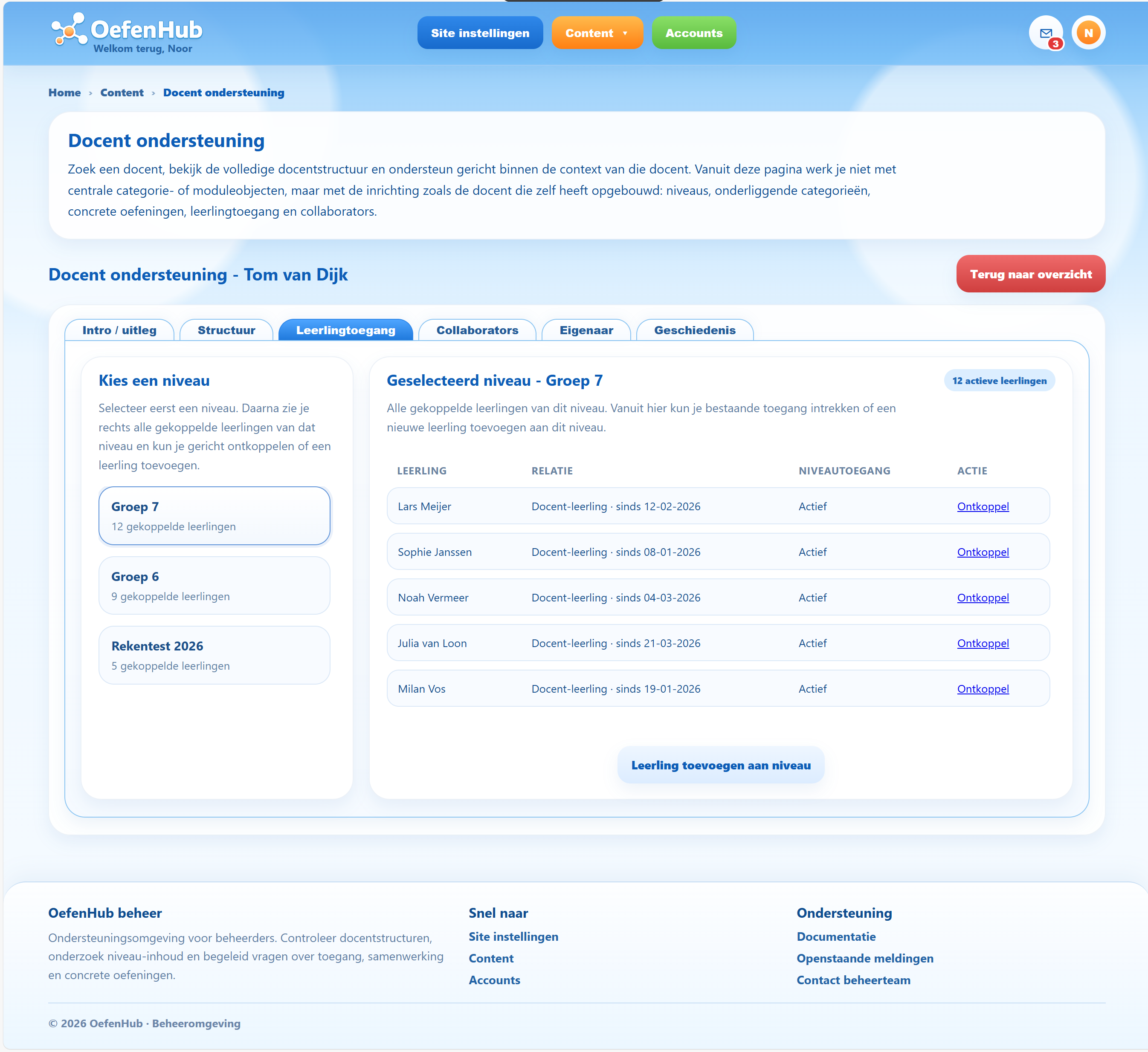Click Docent ondersteuning breadcrumb
Image resolution: width=1148 pixels, height=1052 pixels.
point(223,93)
